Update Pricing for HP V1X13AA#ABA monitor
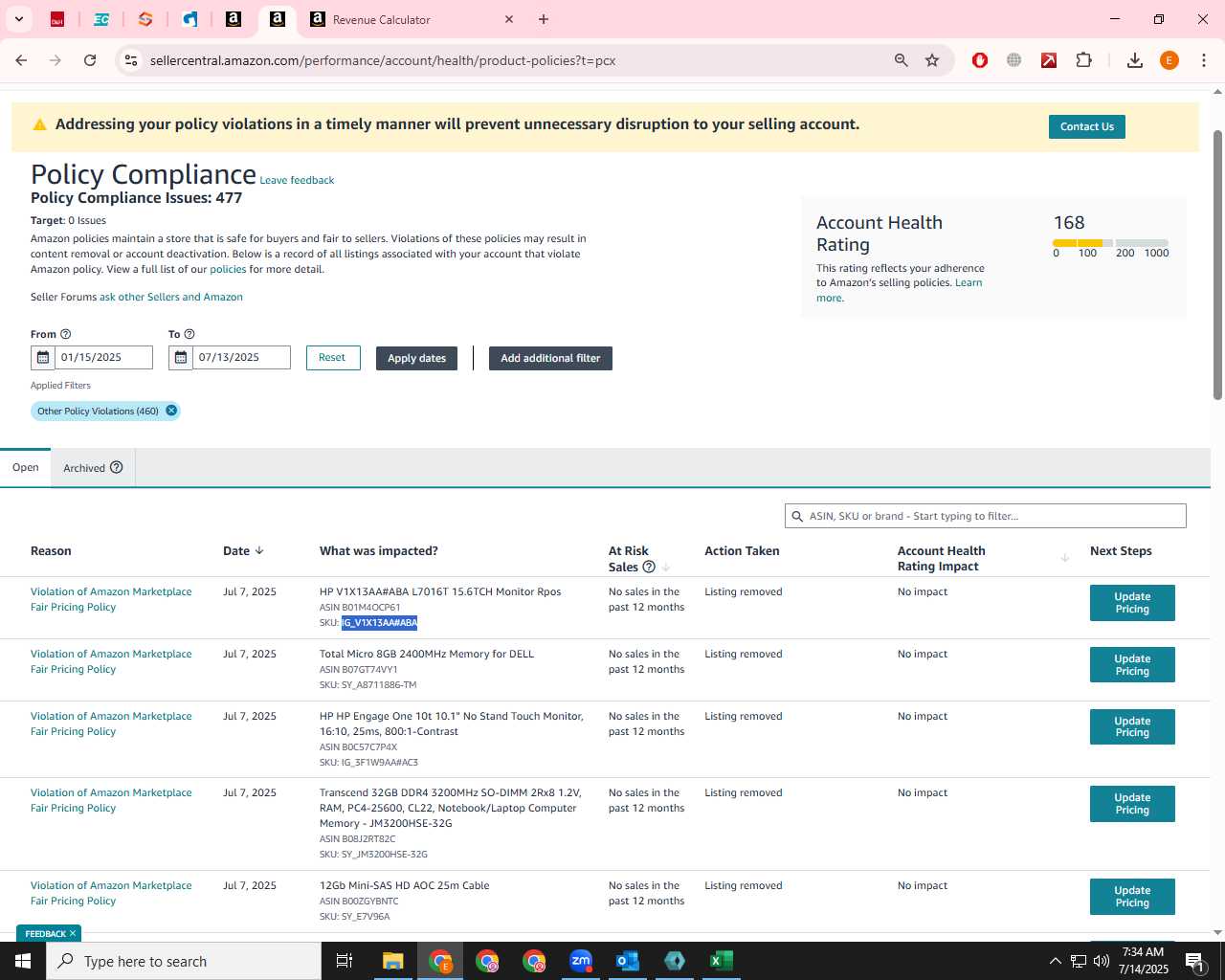The image size is (1225, 980). pos(1132,603)
